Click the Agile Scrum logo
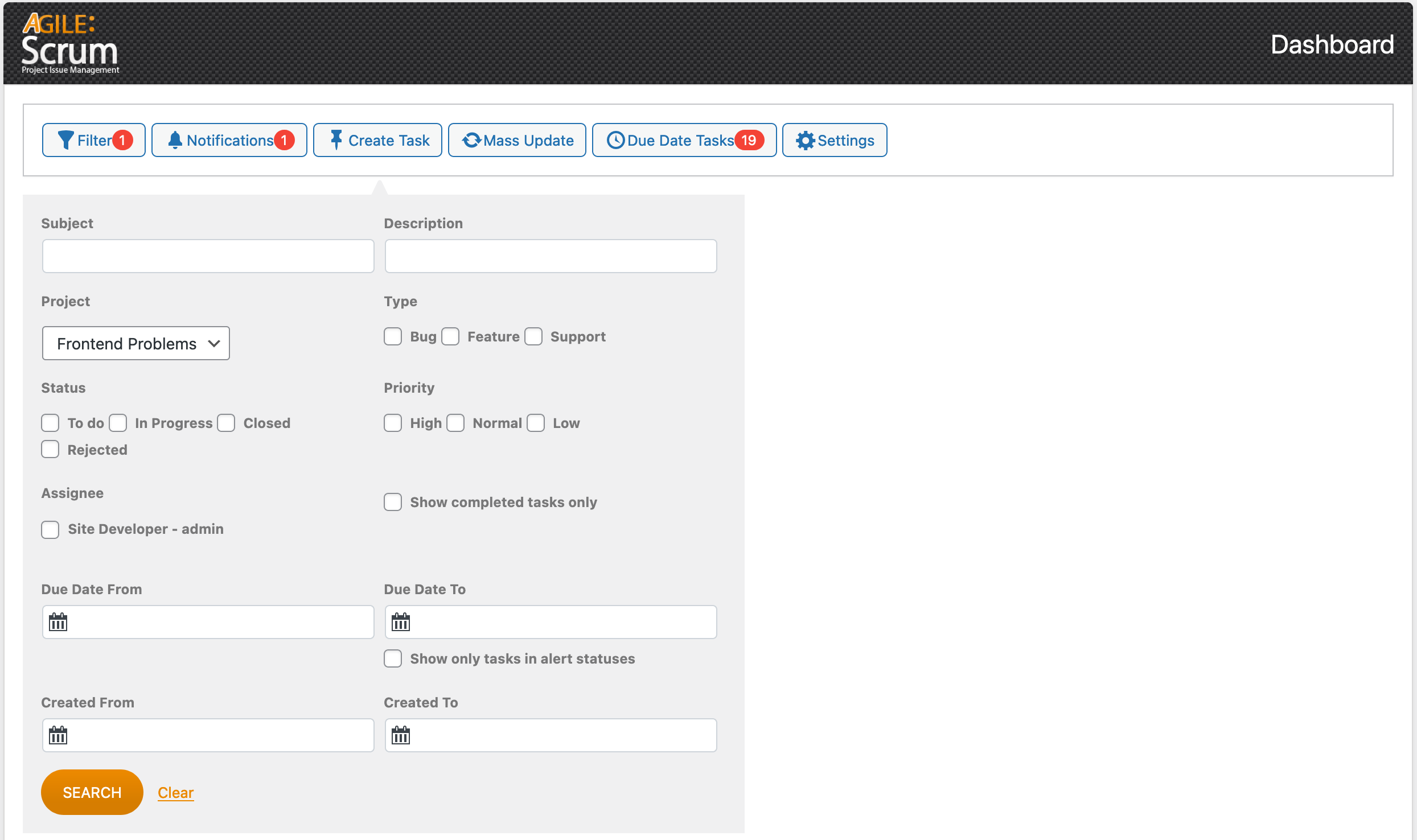This screenshot has width=1417, height=840. pos(70,44)
